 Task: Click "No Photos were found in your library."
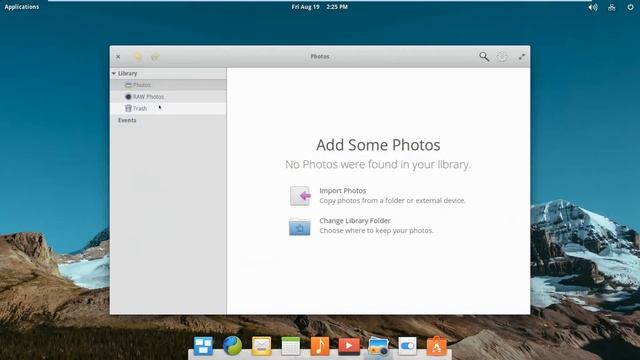click(x=378, y=164)
